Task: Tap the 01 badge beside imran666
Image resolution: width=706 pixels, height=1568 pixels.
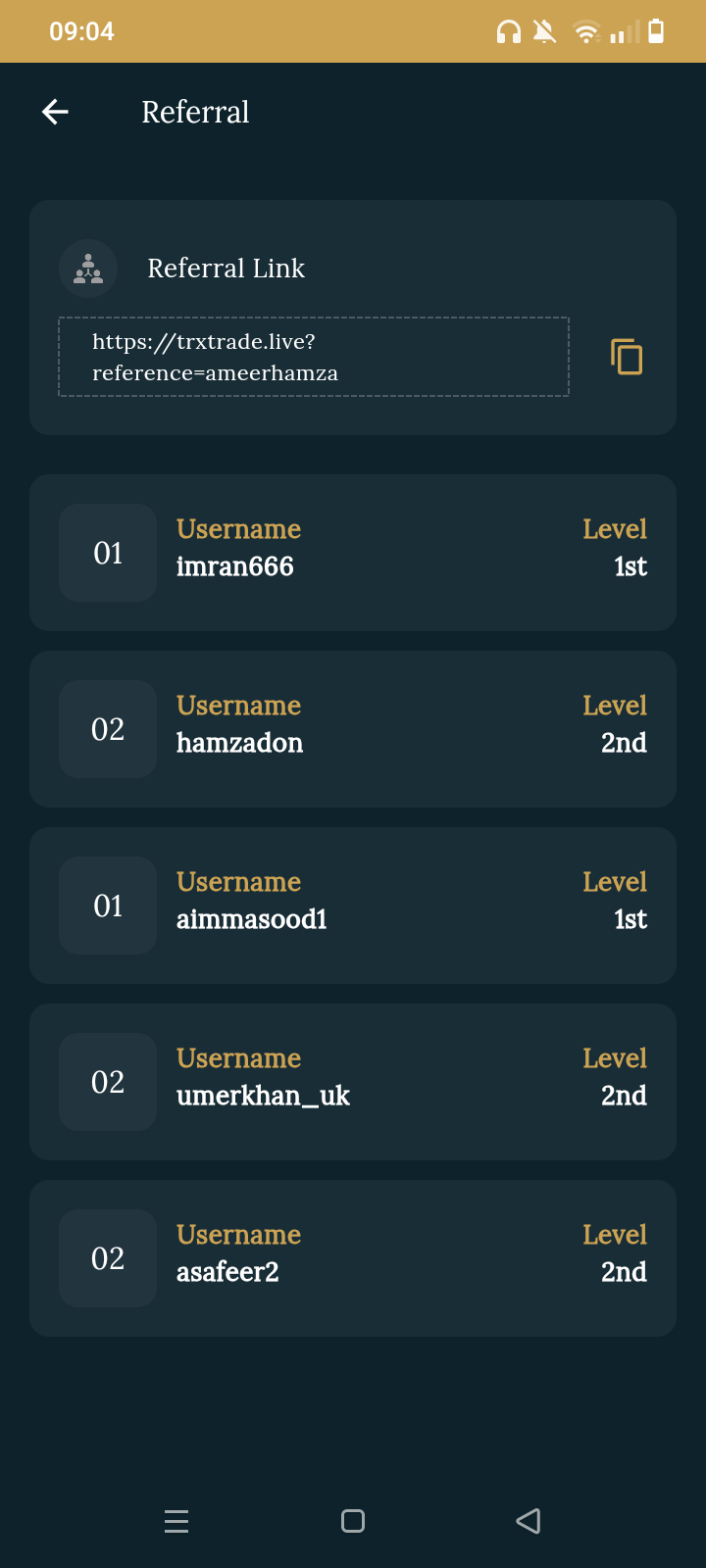Action: tap(108, 553)
